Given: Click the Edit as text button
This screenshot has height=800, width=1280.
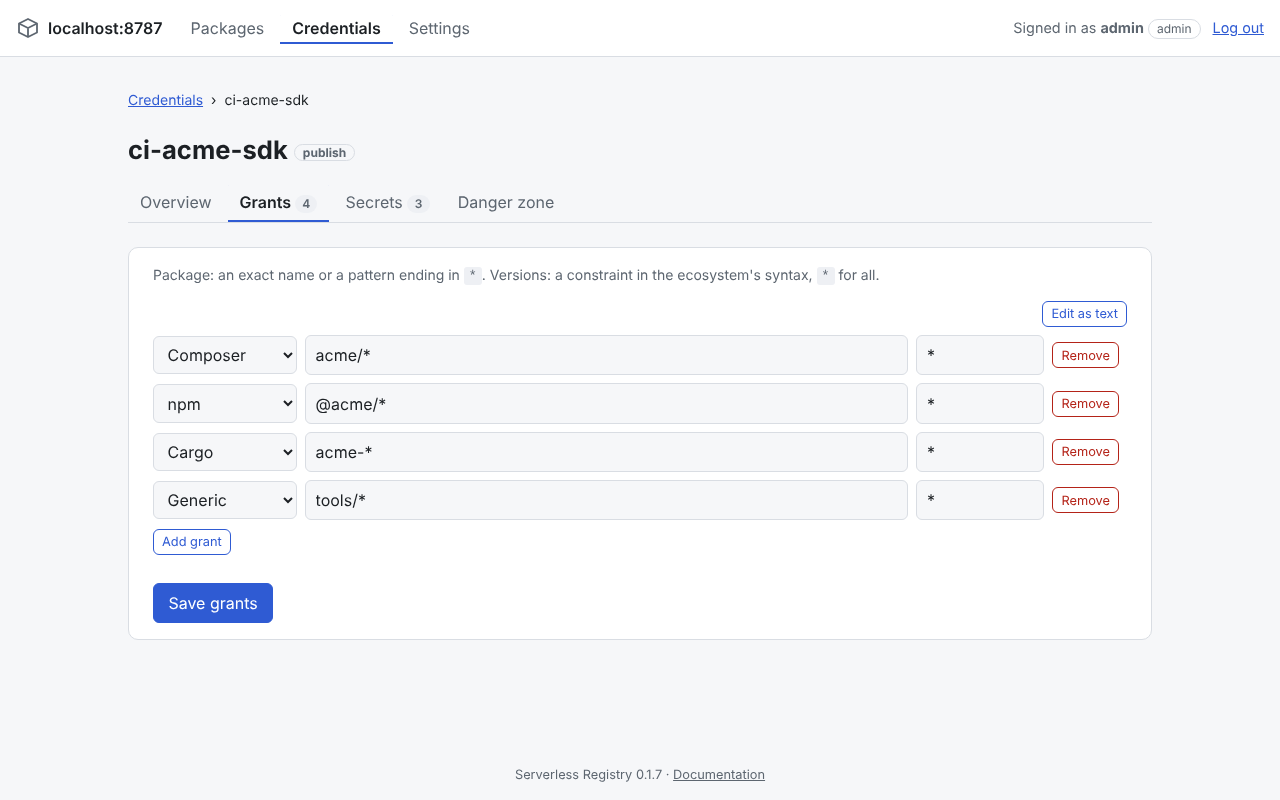Looking at the screenshot, I should point(1084,314).
